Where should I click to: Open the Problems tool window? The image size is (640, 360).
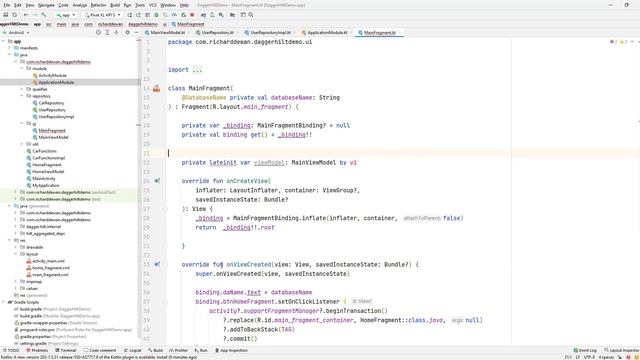pos(37,350)
